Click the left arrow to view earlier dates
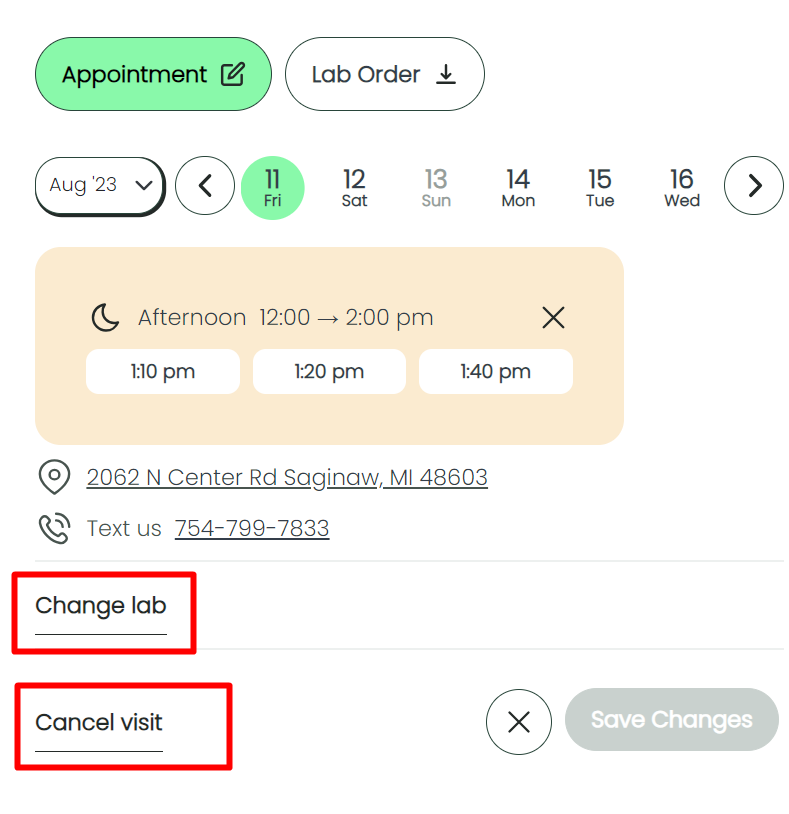The image size is (789, 814). point(204,186)
